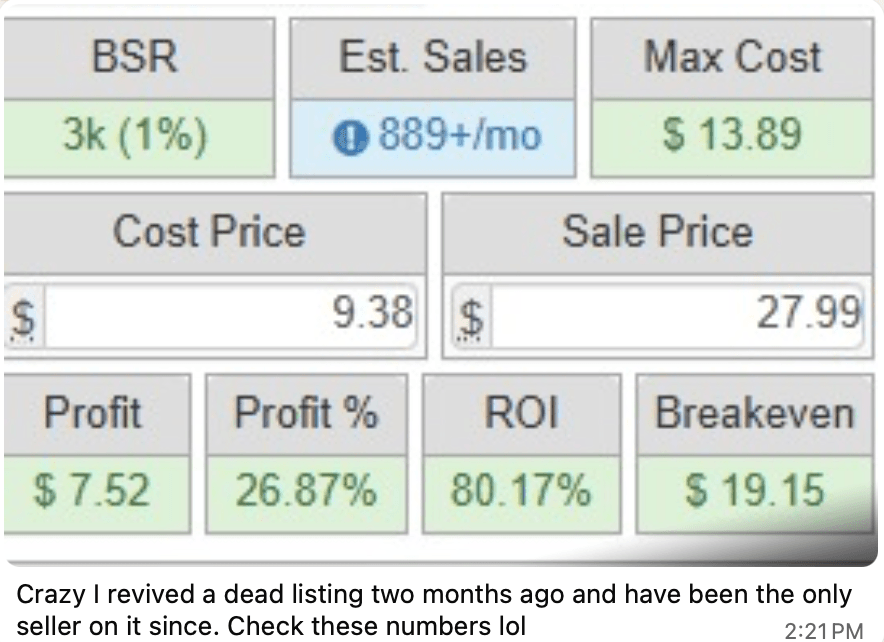The height and width of the screenshot is (642, 884).
Task: Click the Sale Price input showing 27.99
Action: 675,316
